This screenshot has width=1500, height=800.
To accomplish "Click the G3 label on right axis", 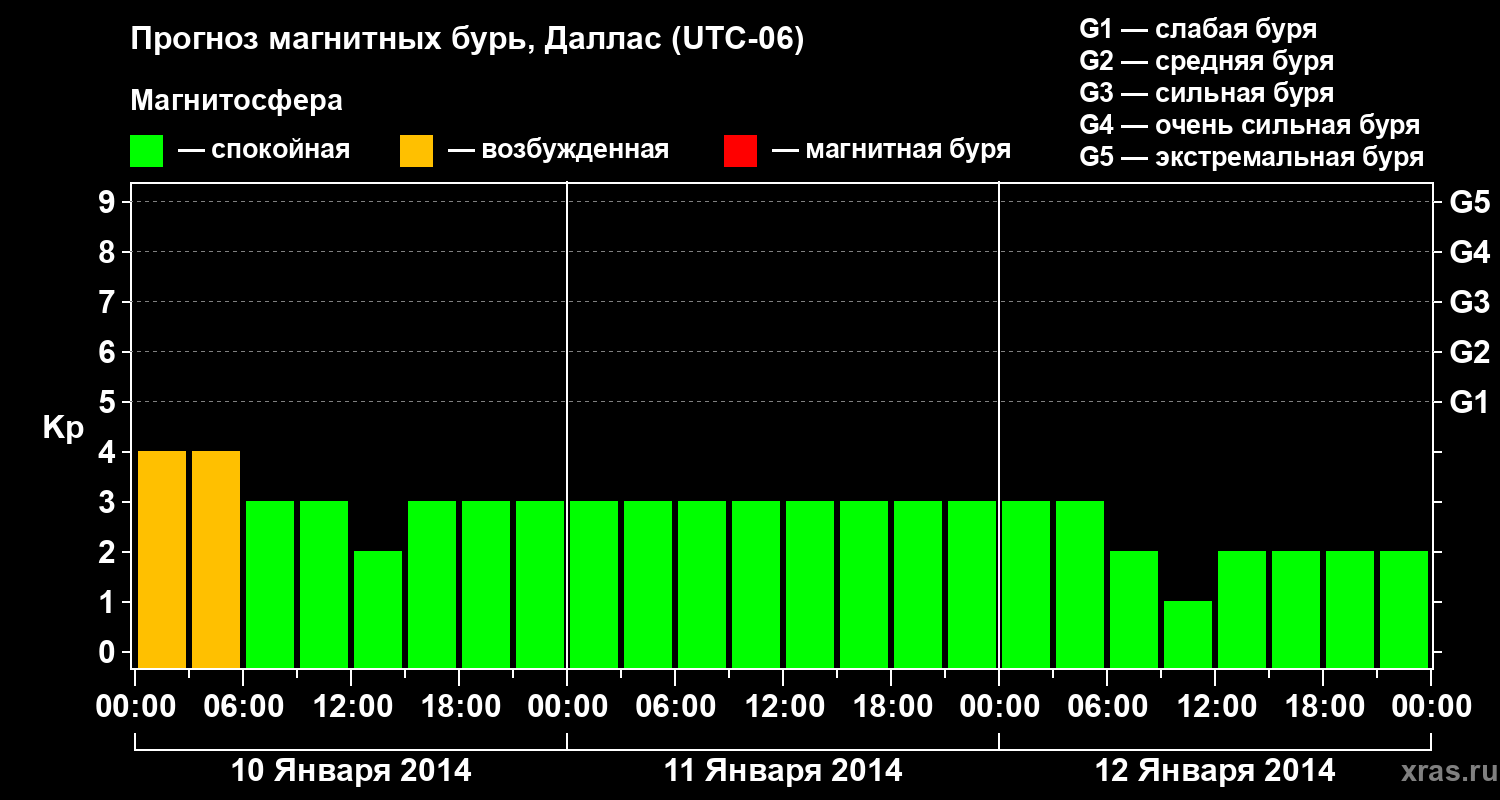I will click(x=1469, y=302).
